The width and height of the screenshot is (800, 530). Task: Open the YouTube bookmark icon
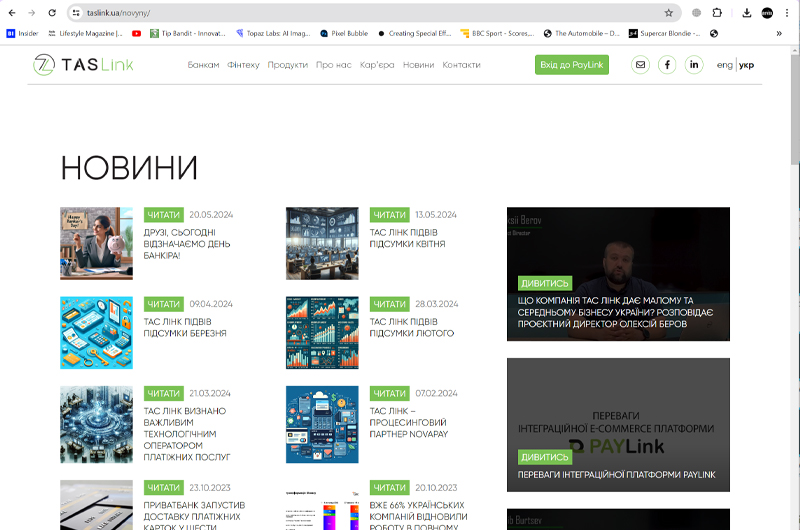[136, 33]
